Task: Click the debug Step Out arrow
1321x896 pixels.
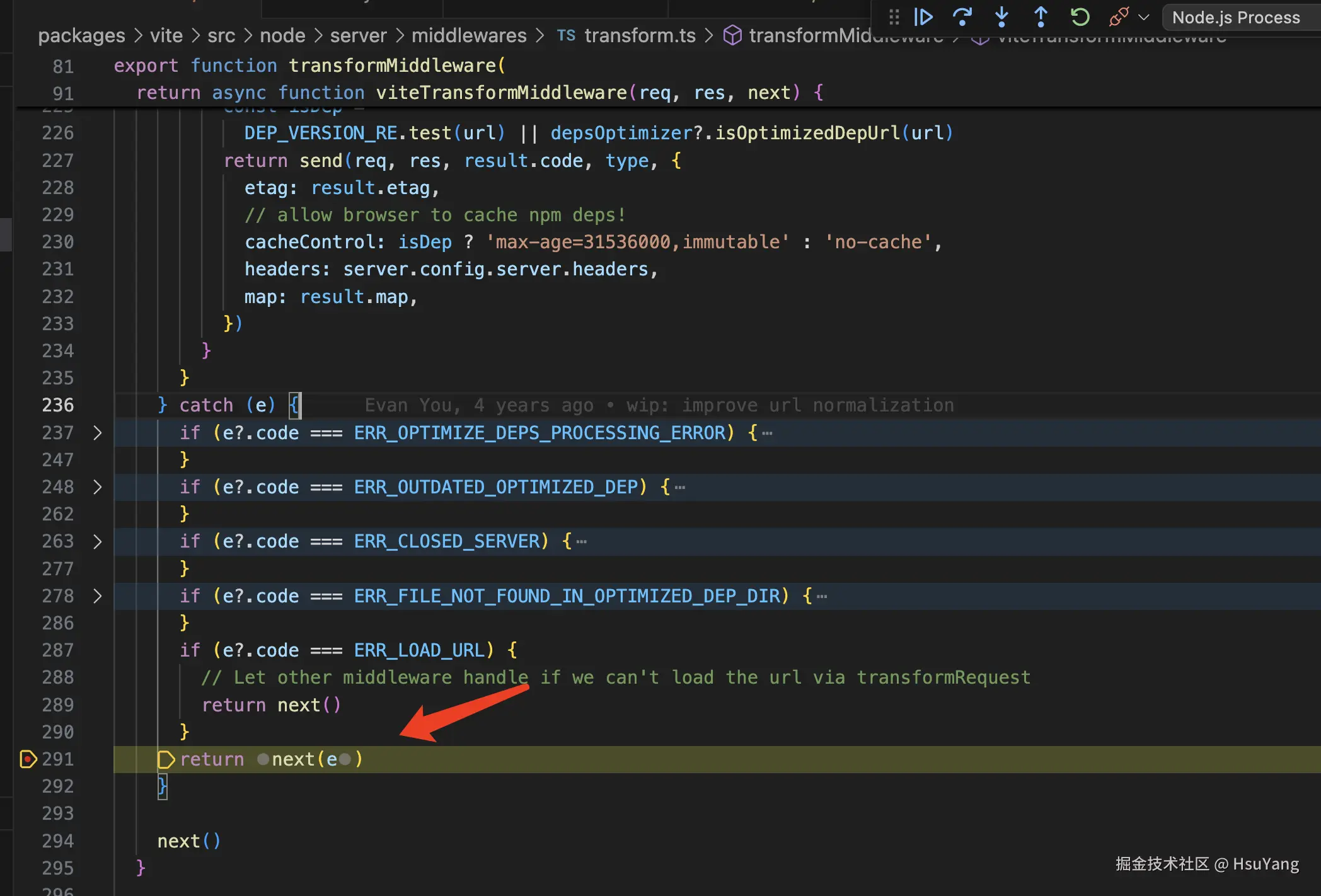Action: tap(1041, 17)
